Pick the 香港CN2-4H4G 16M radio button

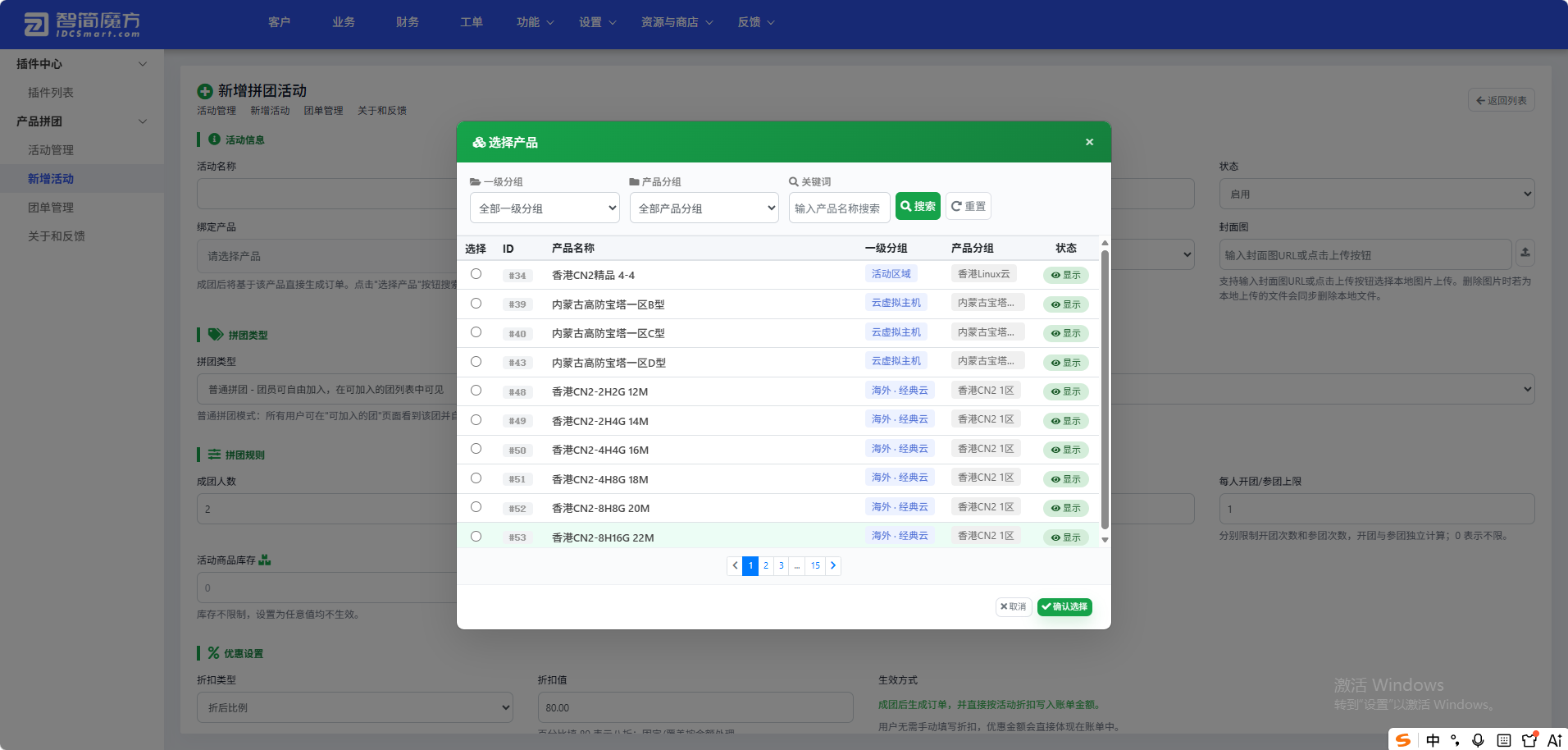[x=476, y=449]
